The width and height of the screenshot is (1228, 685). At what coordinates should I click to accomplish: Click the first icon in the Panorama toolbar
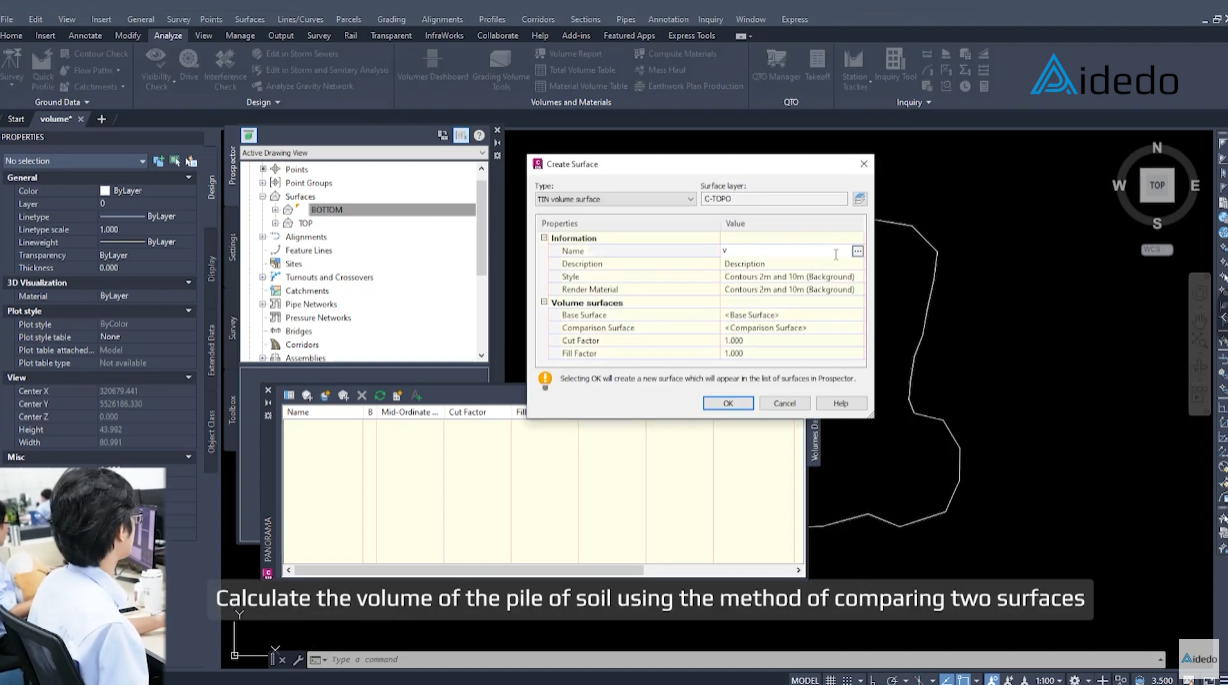[289, 396]
